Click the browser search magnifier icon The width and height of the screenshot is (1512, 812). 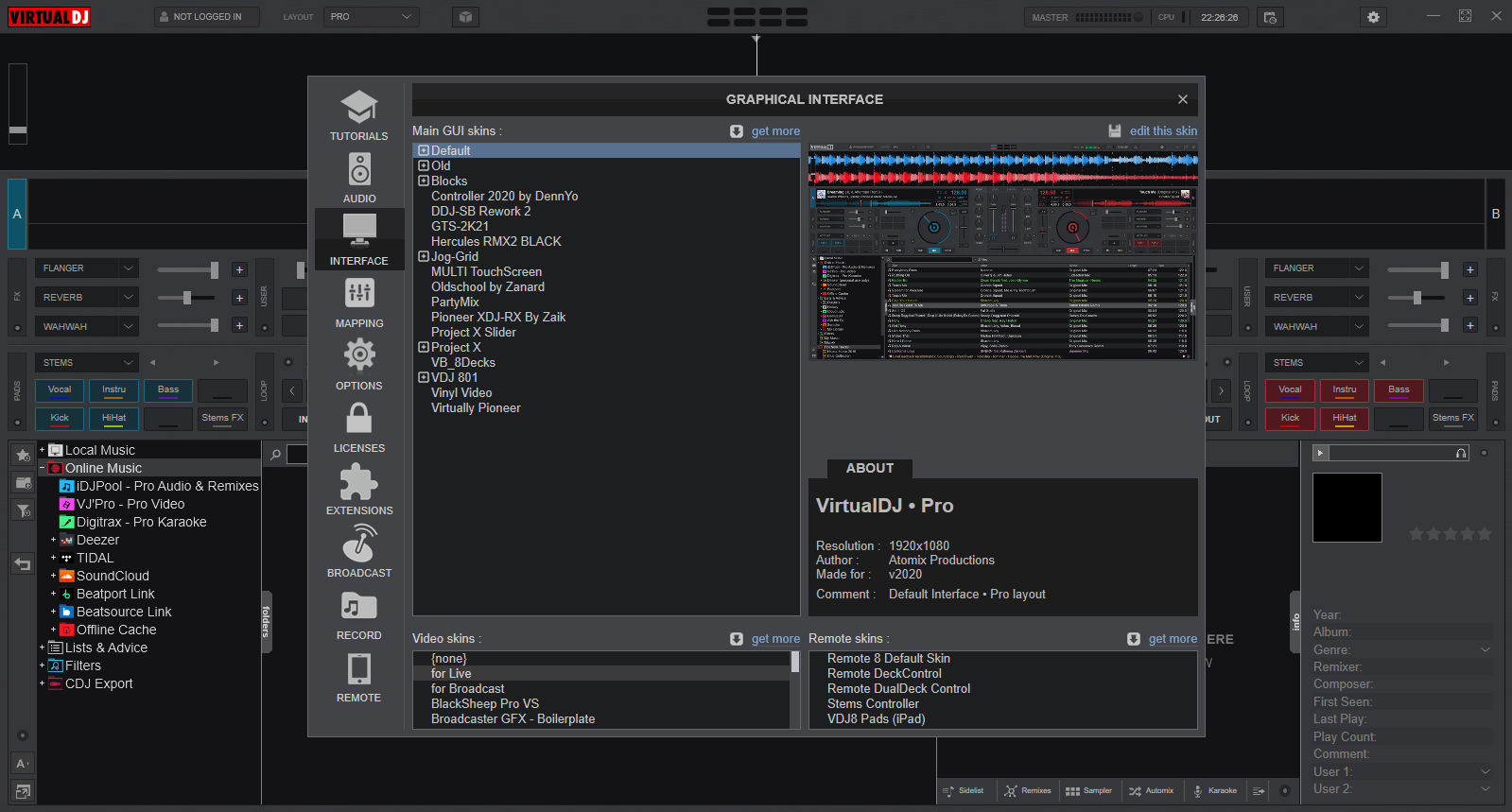click(x=275, y=455)
